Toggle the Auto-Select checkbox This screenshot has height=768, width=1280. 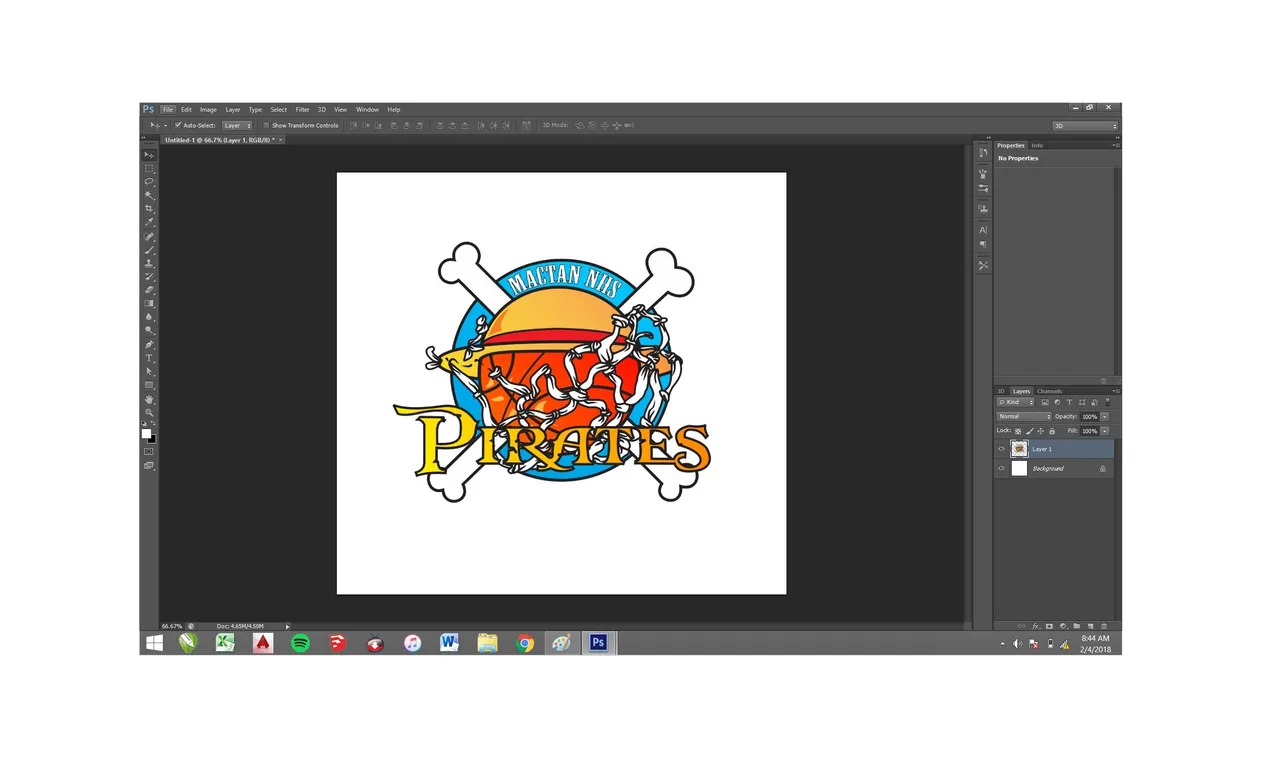(178, 125)
